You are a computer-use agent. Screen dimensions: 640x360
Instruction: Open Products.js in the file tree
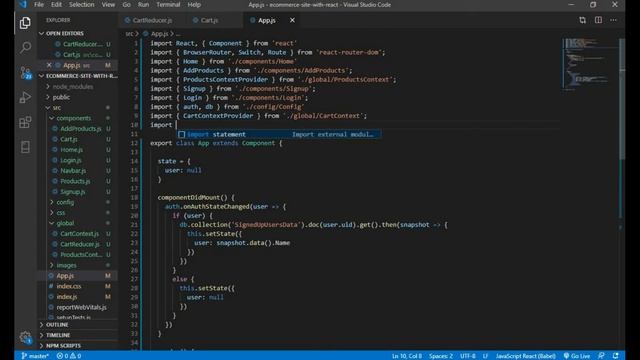coord(75,181)
